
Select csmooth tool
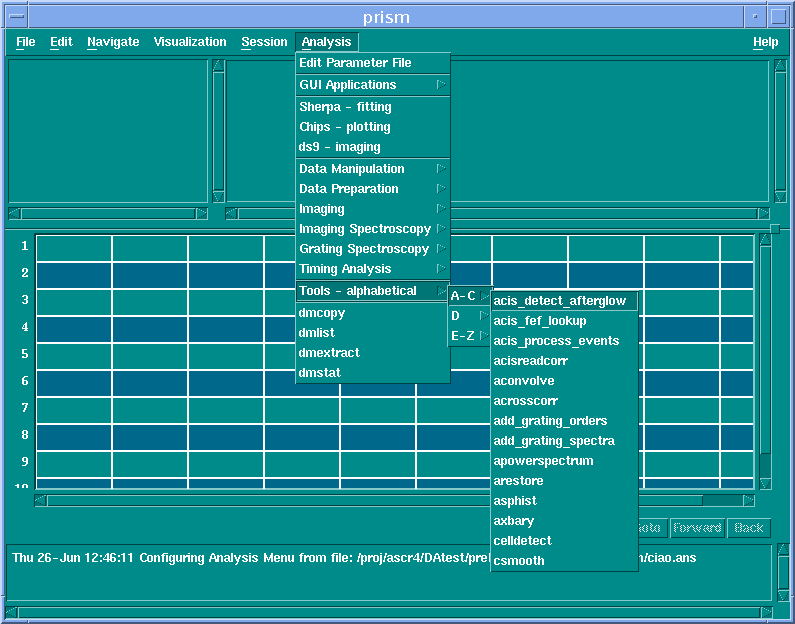click(564, 561)
